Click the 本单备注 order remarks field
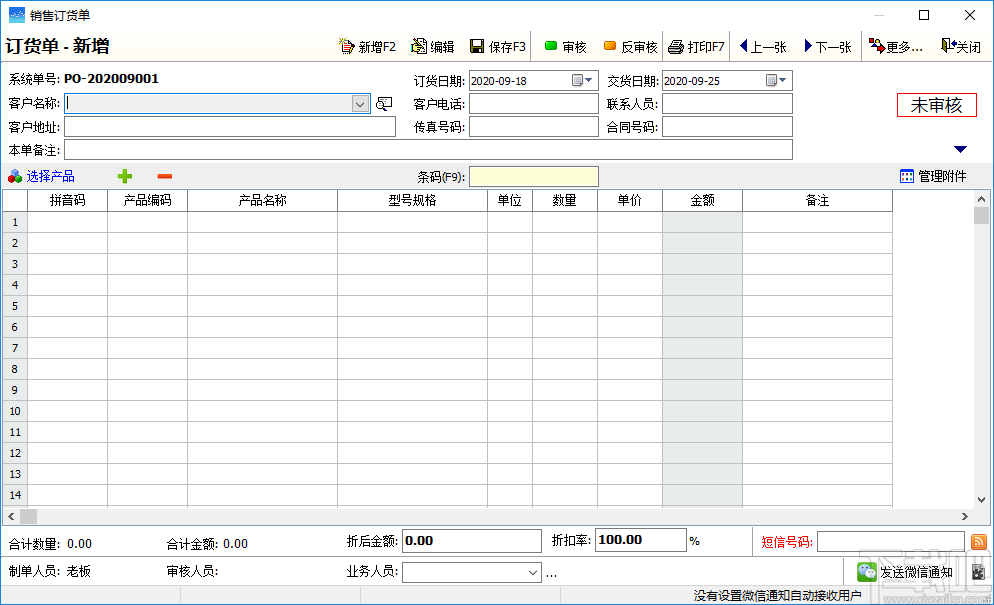The height and width of the screenshot is (605, 994). [x=428, y=150]
